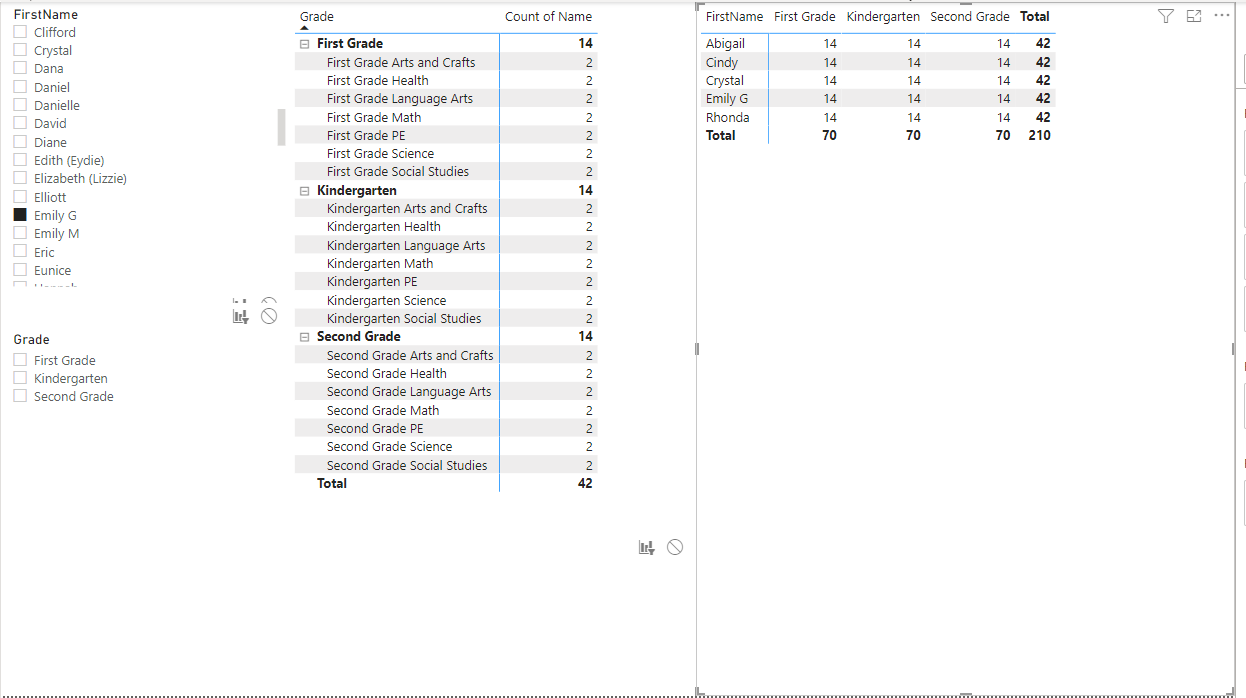The image size is (1246, 698).
Task: Sort table by Second Grade column header
Action: click(x=970, y=17)
